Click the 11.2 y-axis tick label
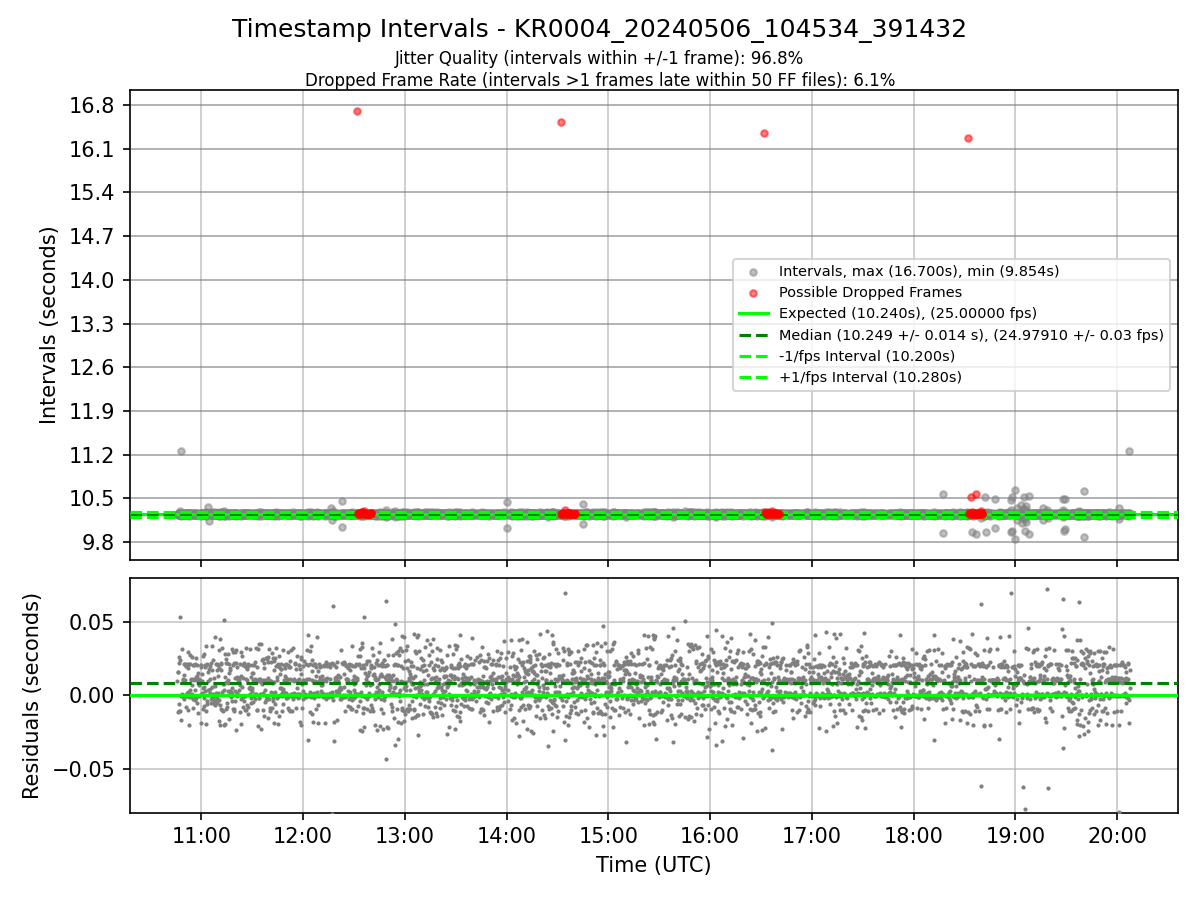This screenshot has height=900, width=1200. [x=91, y=455]
